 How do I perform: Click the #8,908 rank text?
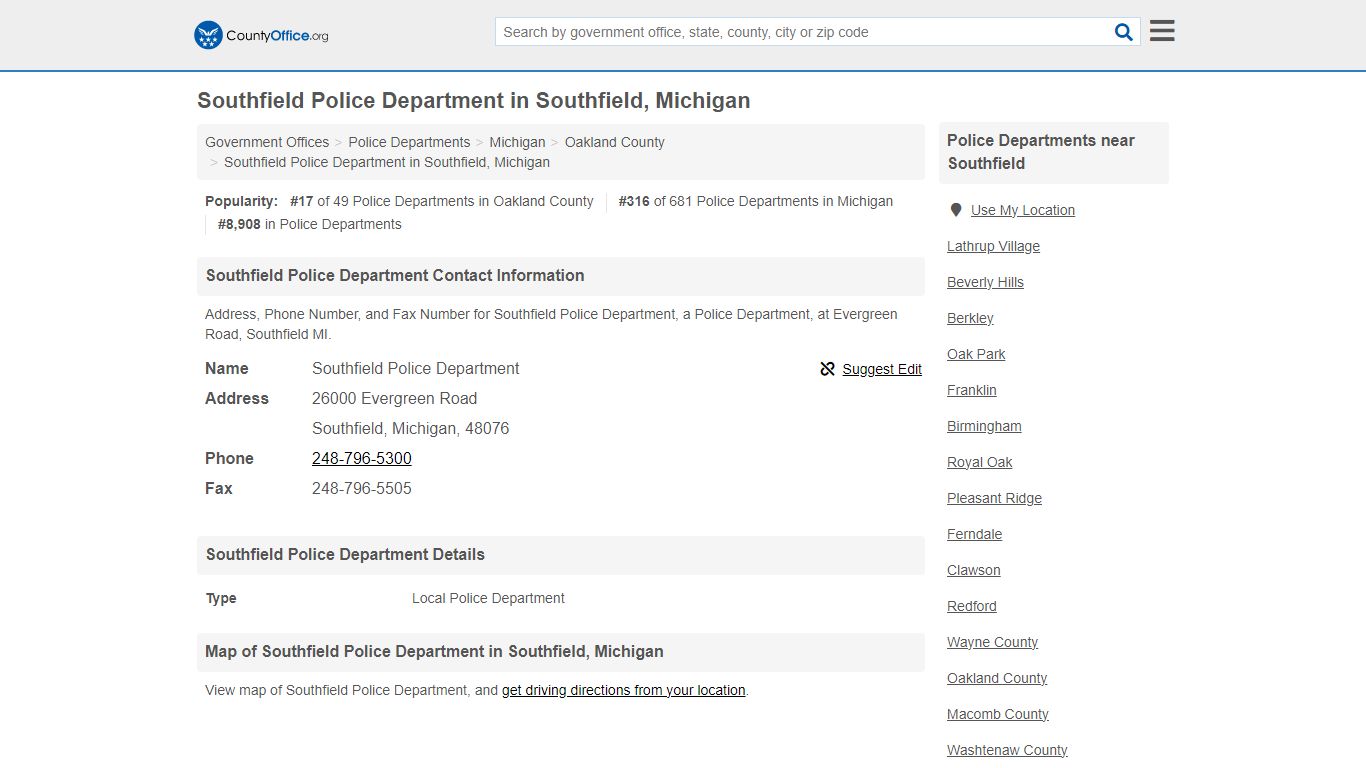(x=239, y=224)
